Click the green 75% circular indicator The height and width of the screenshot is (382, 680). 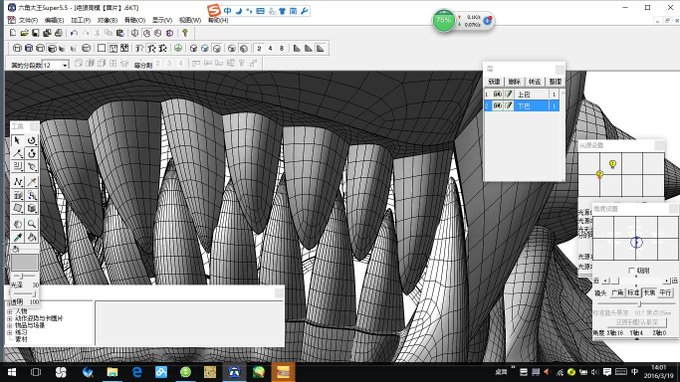coord(443,20)
